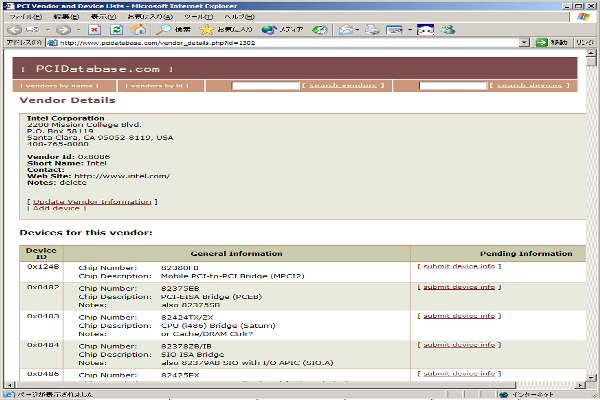
Task: Select the 'SIO ISA Bridge' description text
Action: tap(192, 354)
